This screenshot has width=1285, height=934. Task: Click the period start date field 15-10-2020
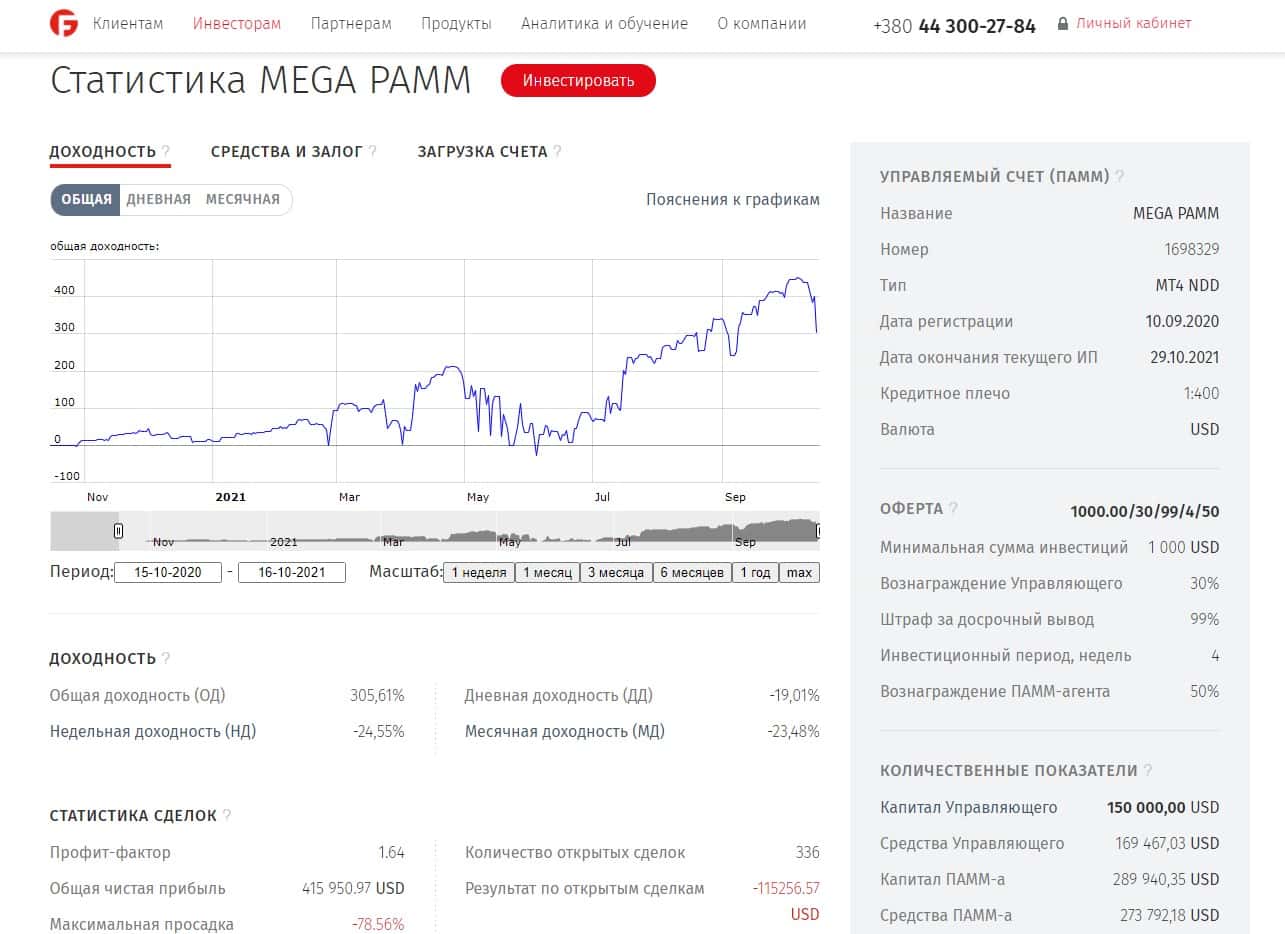pyautogui.click(x=168, y=573)
